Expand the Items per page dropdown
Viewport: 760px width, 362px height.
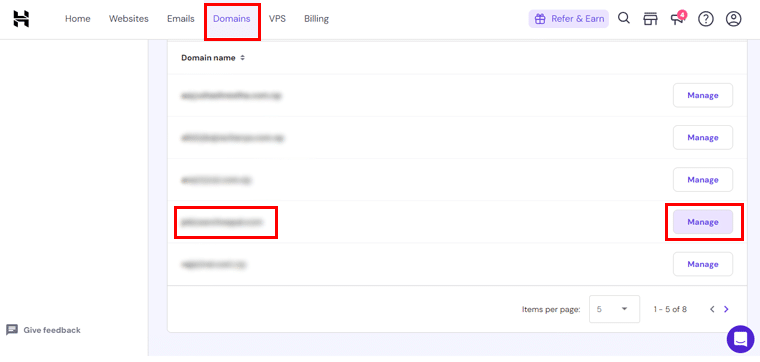click(614, 309)
